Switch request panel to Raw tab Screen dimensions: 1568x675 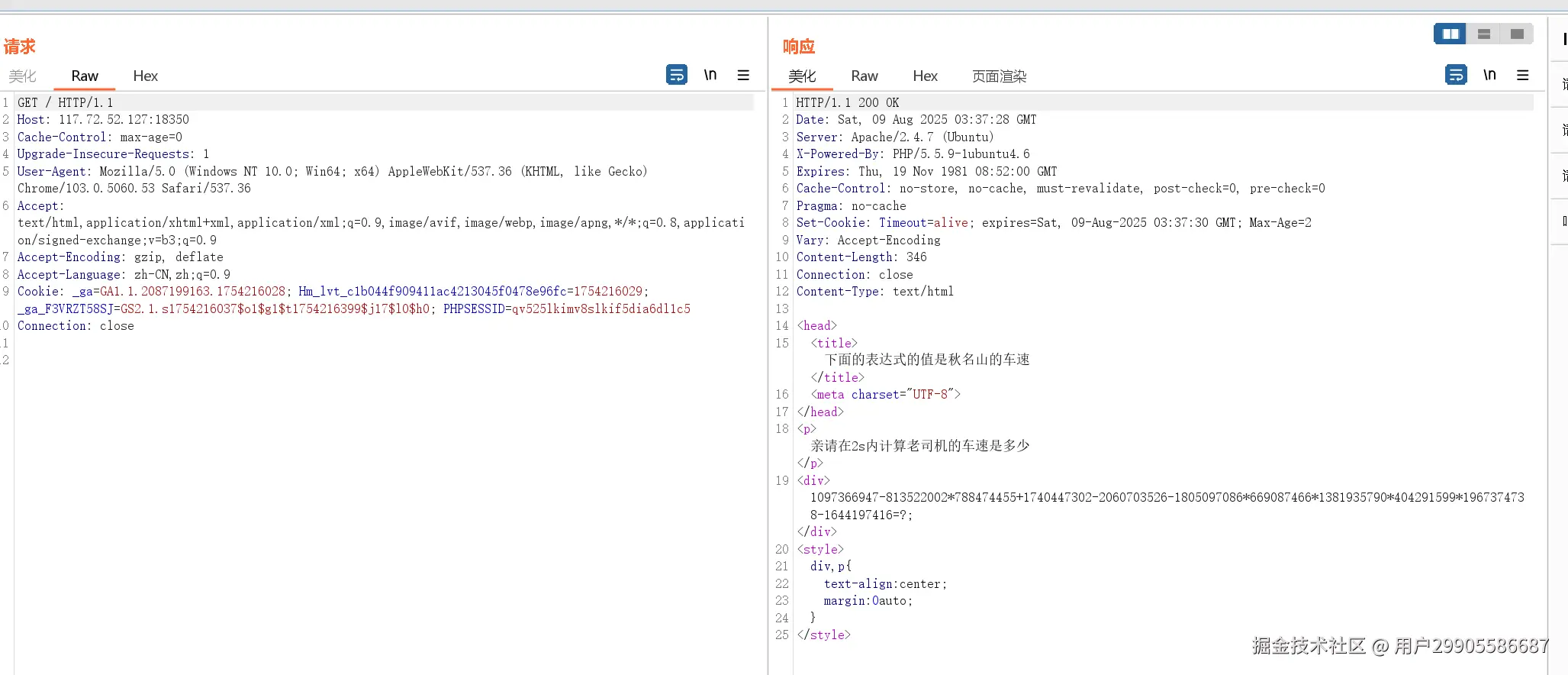pos(85,76)
